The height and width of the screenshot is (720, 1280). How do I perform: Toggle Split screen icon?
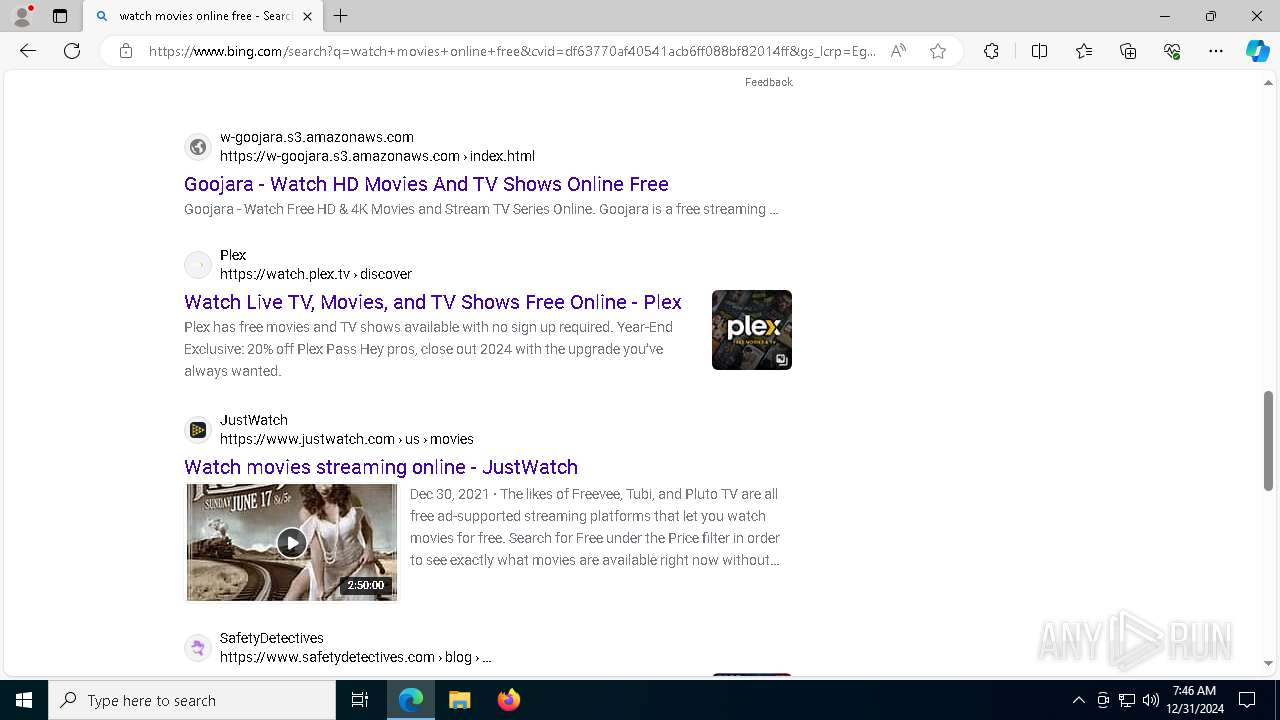(1039, 51)
